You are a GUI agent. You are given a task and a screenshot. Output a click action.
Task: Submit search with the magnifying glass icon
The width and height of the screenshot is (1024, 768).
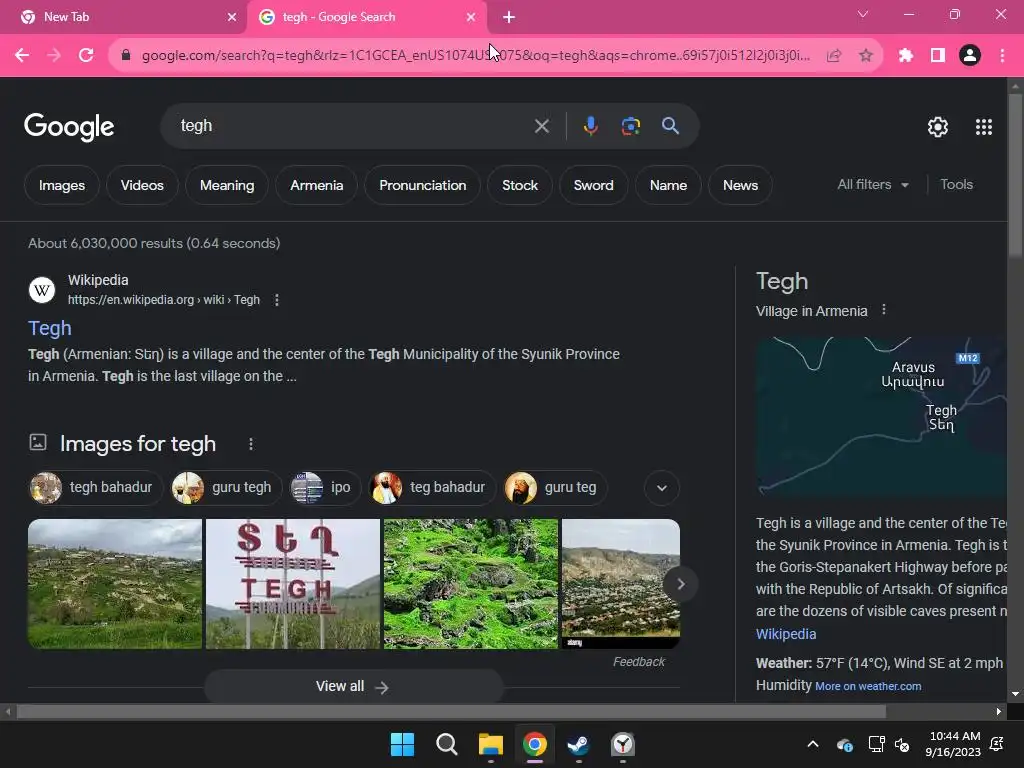click(671, 126)
